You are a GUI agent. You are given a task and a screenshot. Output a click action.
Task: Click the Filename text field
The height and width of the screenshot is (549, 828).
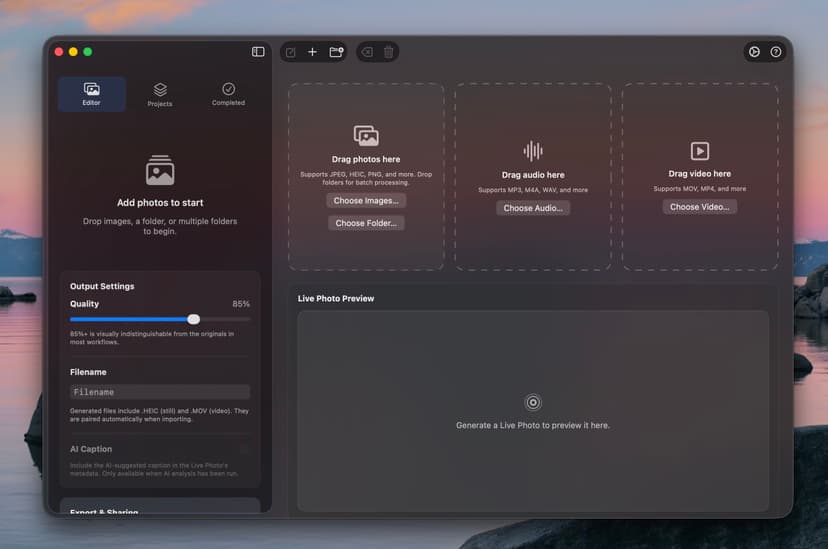click(160, 392)
